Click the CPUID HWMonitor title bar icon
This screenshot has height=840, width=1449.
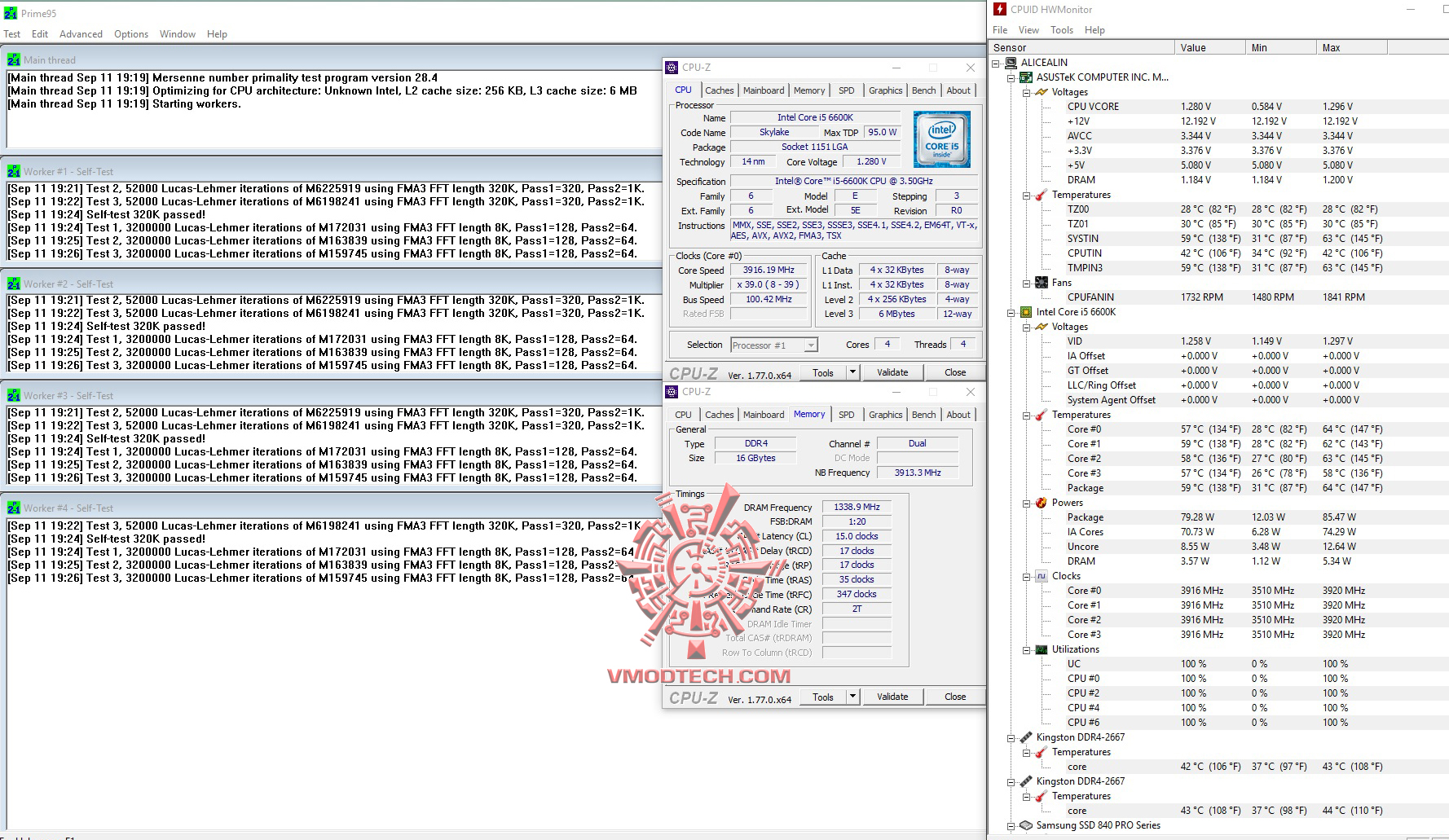(x=1000, y=10)
